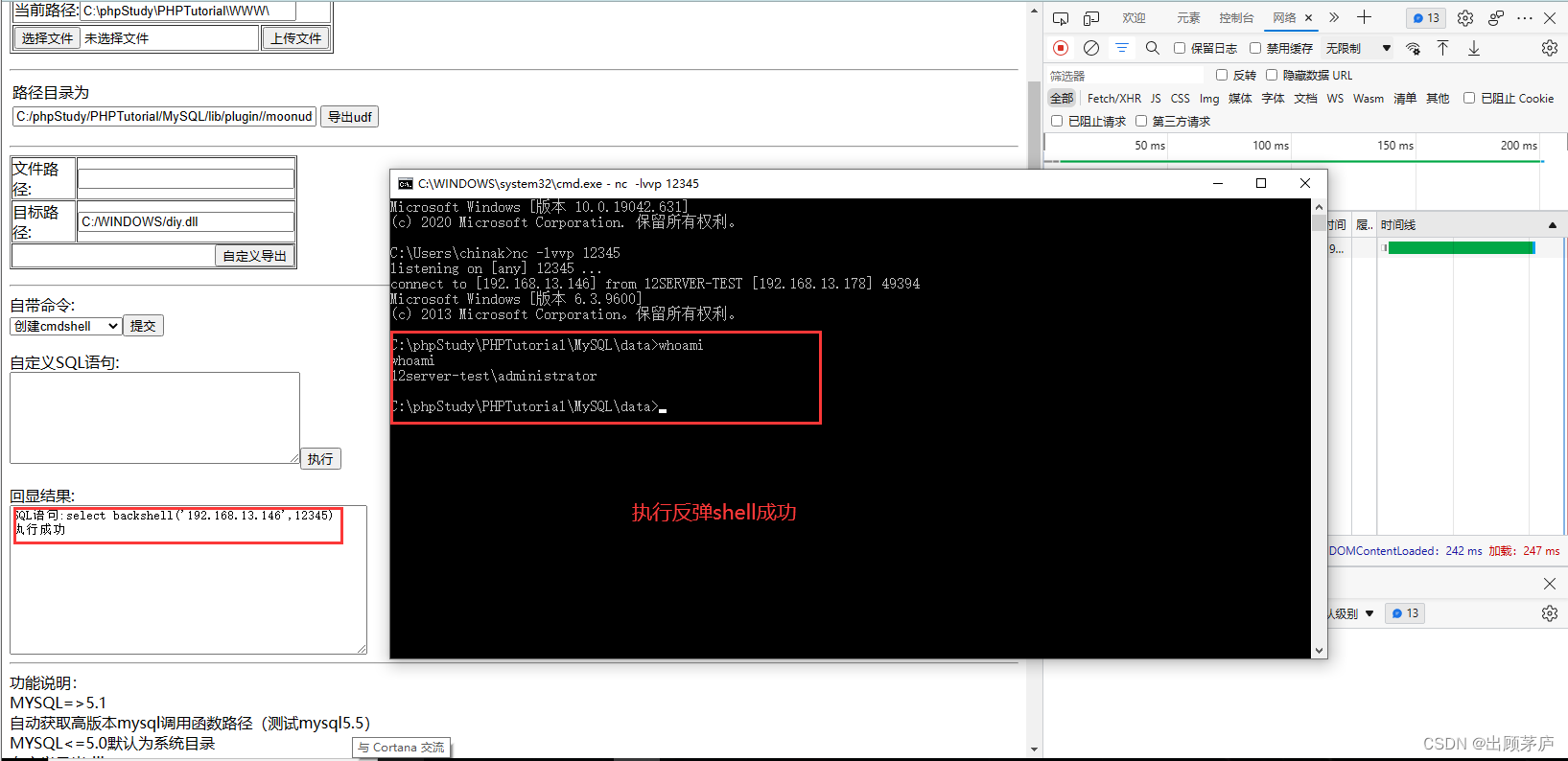Open network conditions wifi icon
The height and width of the screenshot is (761, 1568).
coord(1413,48)
